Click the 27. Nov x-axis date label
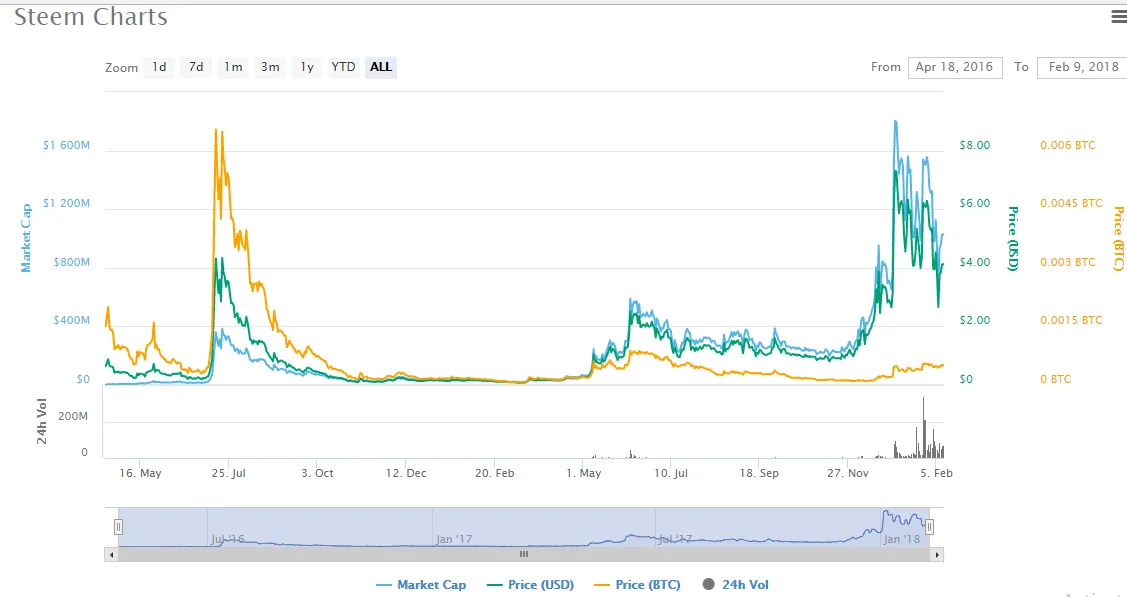The height and width of the screenshot is (597, 1127). click(x=847, y=473)
